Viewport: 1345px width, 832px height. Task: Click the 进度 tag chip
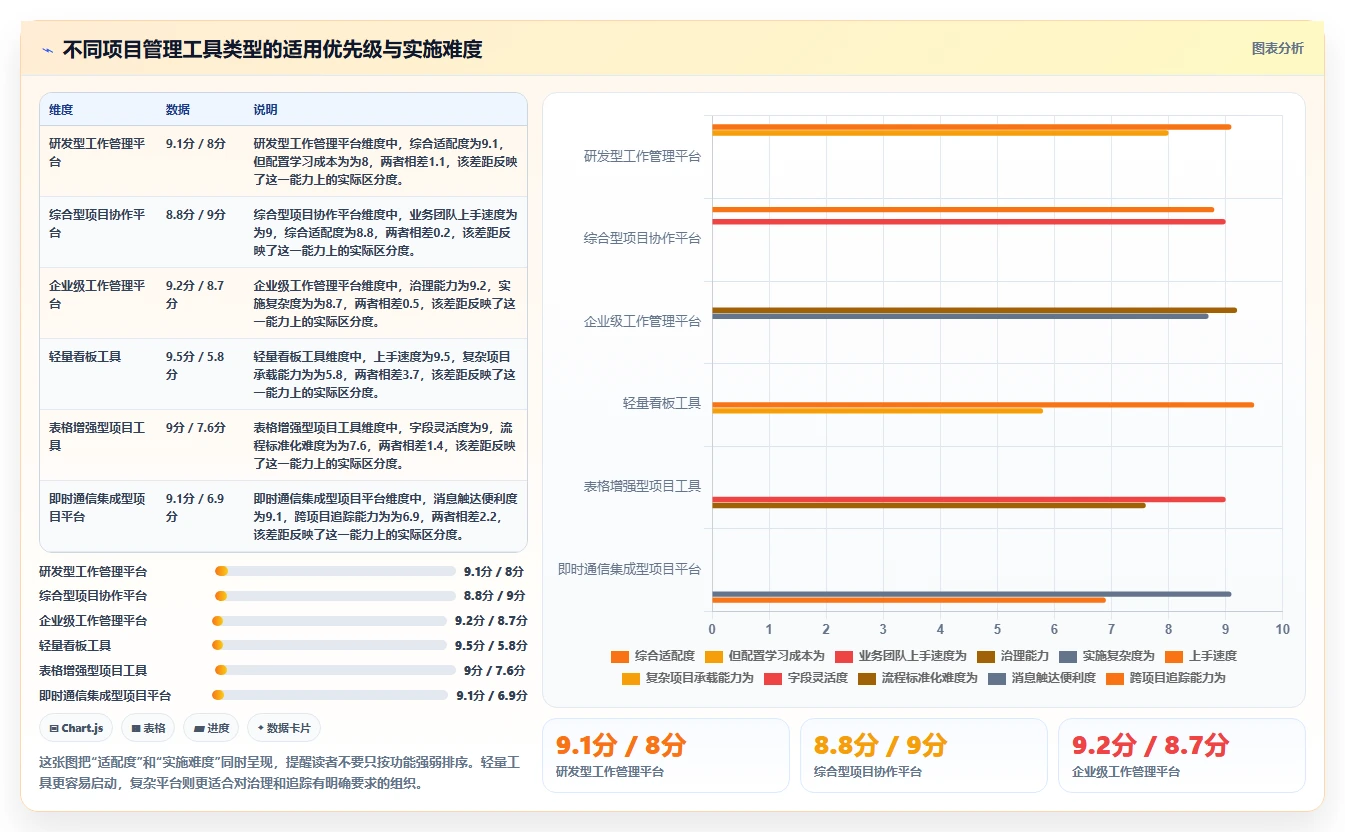tap(211, 728)
